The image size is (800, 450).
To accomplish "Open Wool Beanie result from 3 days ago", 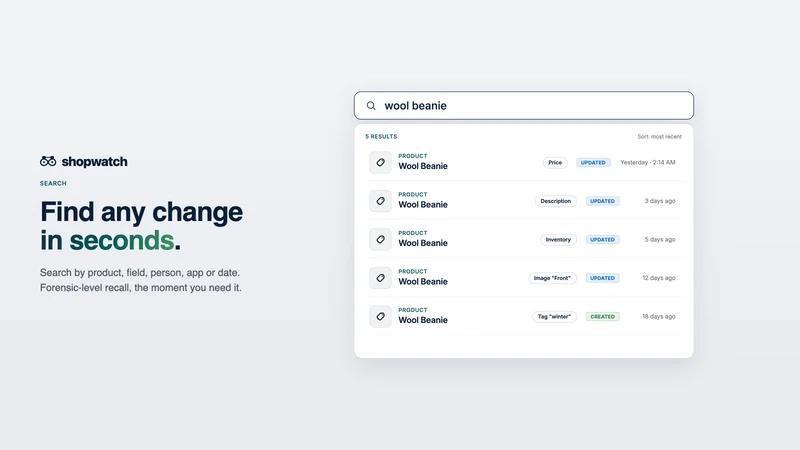I will point(523,201).
